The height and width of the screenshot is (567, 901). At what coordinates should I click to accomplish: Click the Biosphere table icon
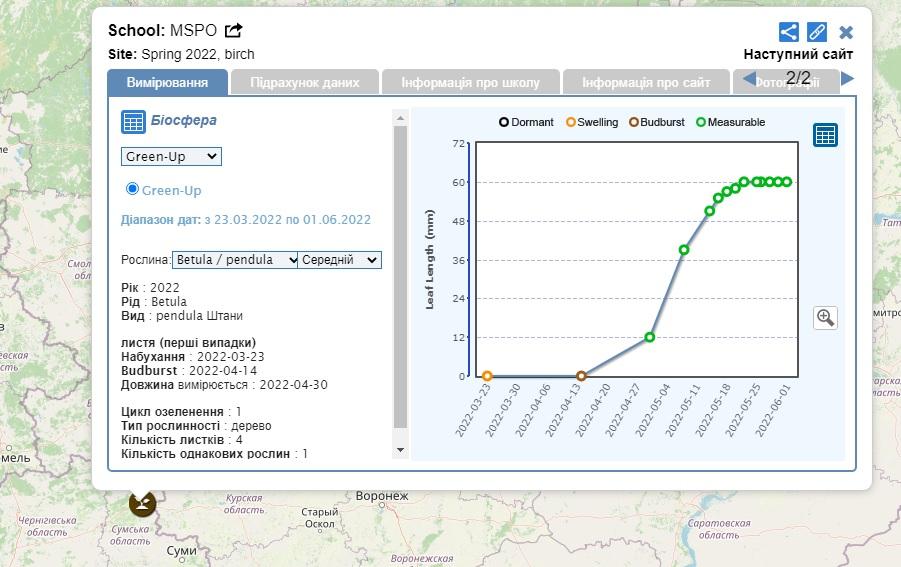[x=133, y=122]
